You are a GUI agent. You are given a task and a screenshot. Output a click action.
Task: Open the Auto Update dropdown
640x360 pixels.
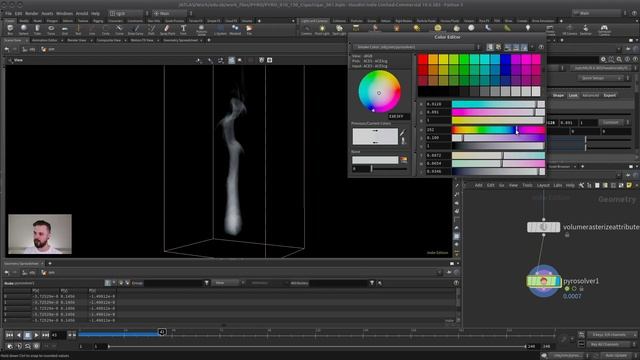(618, 356)
